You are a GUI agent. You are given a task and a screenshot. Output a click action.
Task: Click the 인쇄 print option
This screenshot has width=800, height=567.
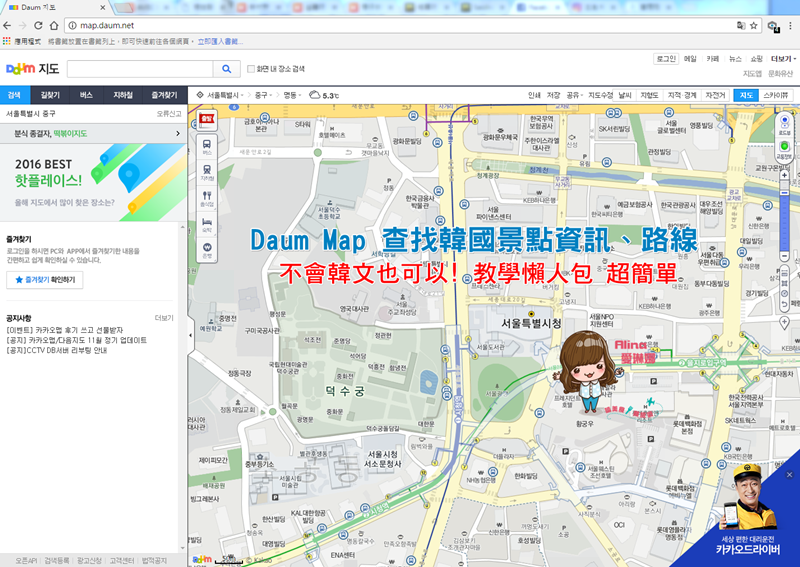coord(534,95)
